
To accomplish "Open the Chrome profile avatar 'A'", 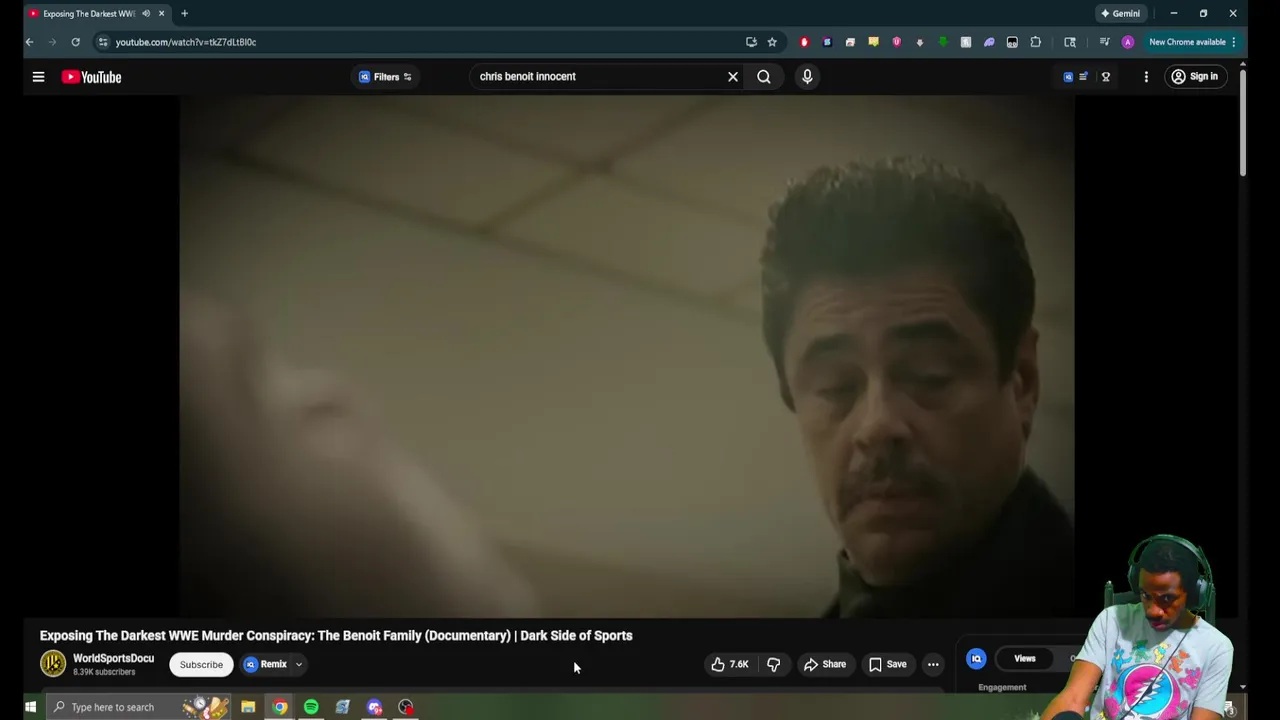I will 1128,42.
